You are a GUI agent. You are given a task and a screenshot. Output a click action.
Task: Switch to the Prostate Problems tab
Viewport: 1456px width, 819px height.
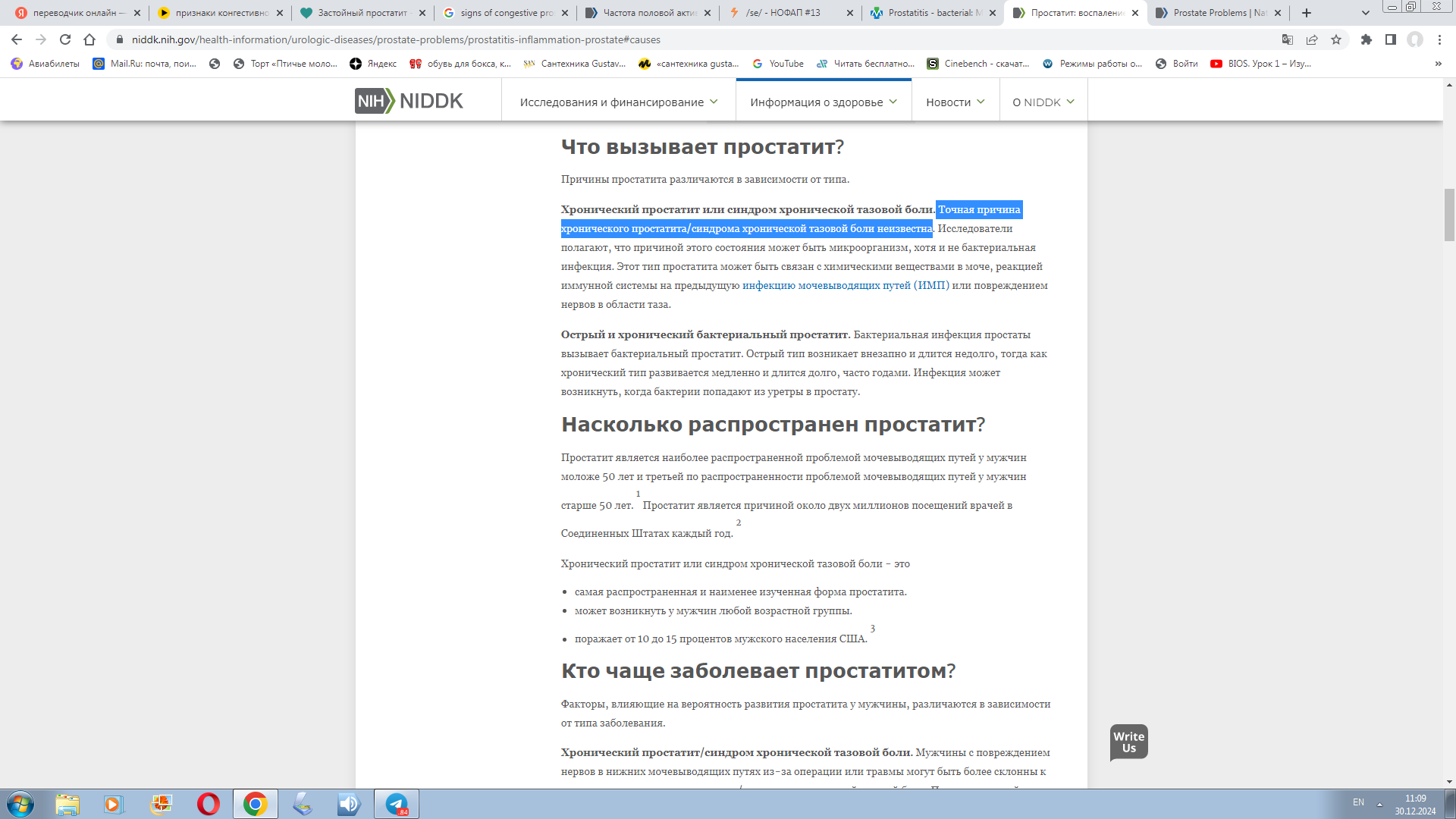click(1217, 13)
